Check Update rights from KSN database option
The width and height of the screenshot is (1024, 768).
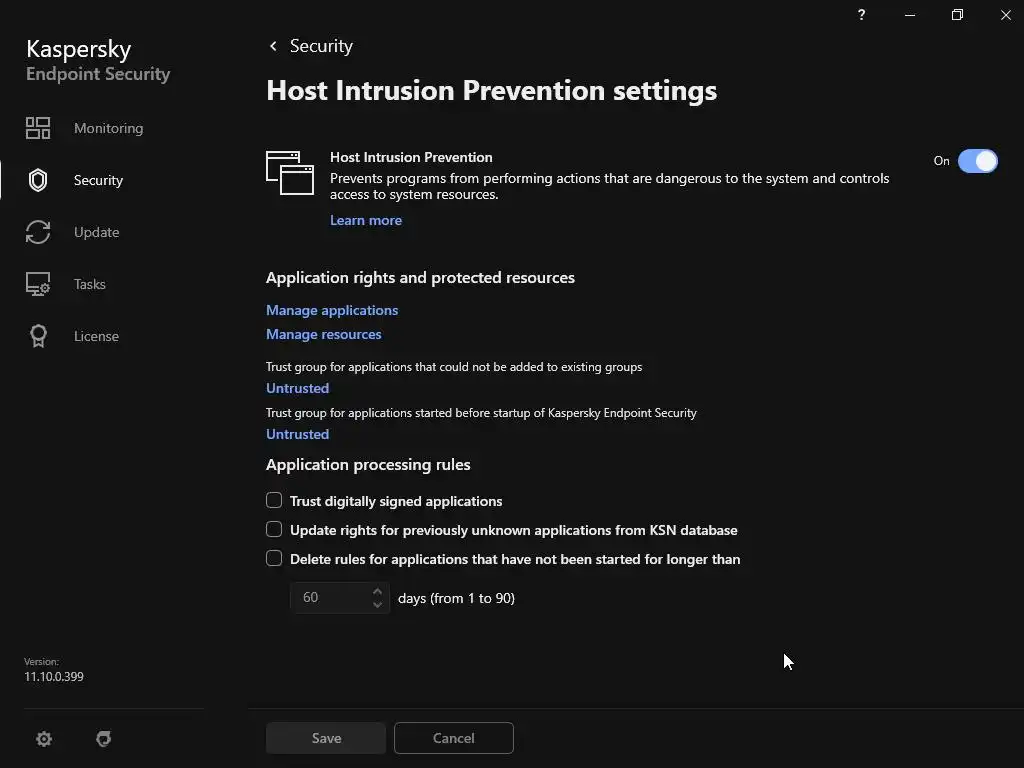274,529
